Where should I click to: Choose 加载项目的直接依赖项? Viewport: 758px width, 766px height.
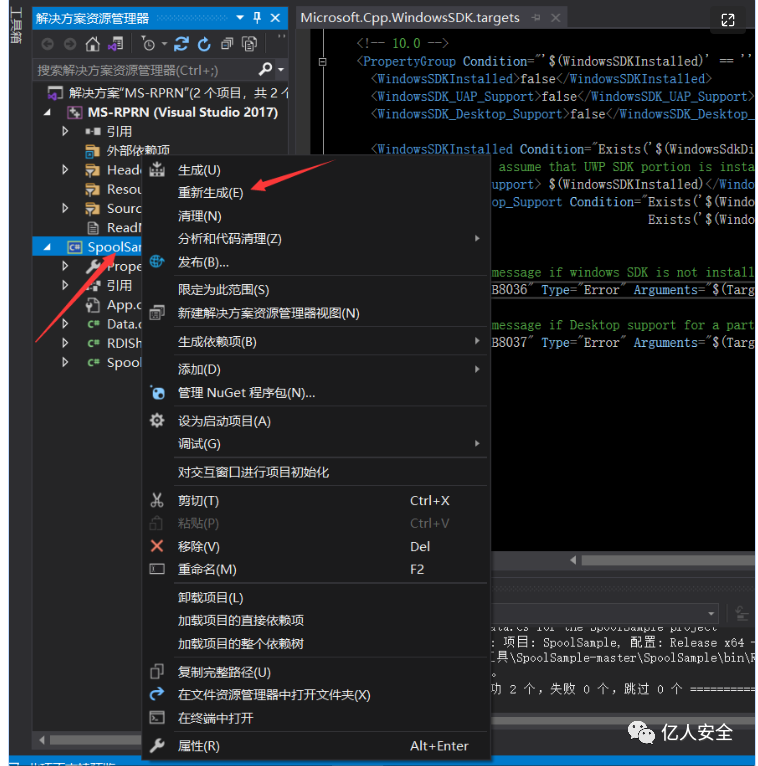[316, 621]
